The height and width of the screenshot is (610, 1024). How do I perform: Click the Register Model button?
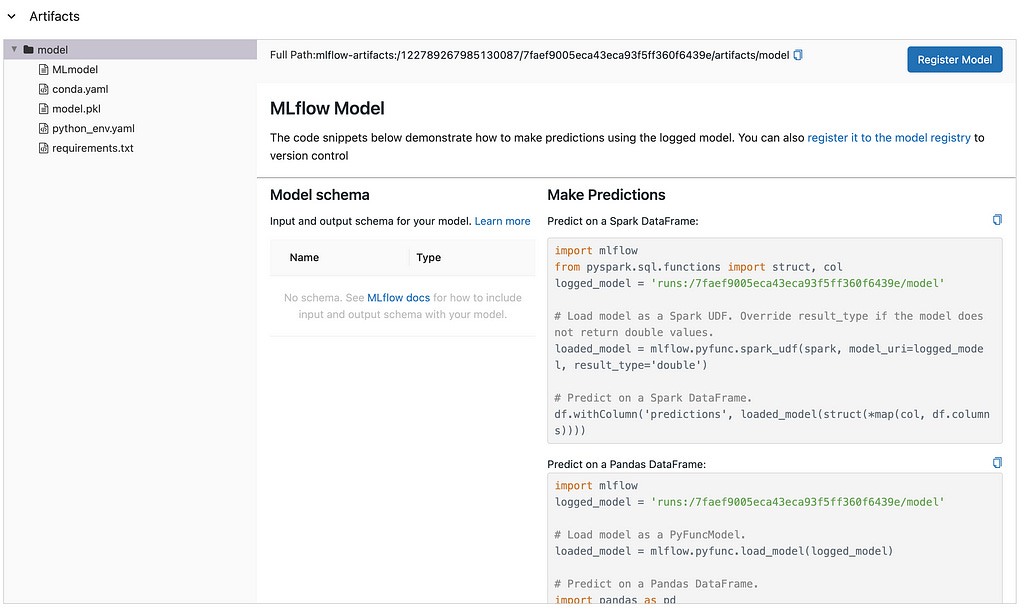click(x=954, y=59)
